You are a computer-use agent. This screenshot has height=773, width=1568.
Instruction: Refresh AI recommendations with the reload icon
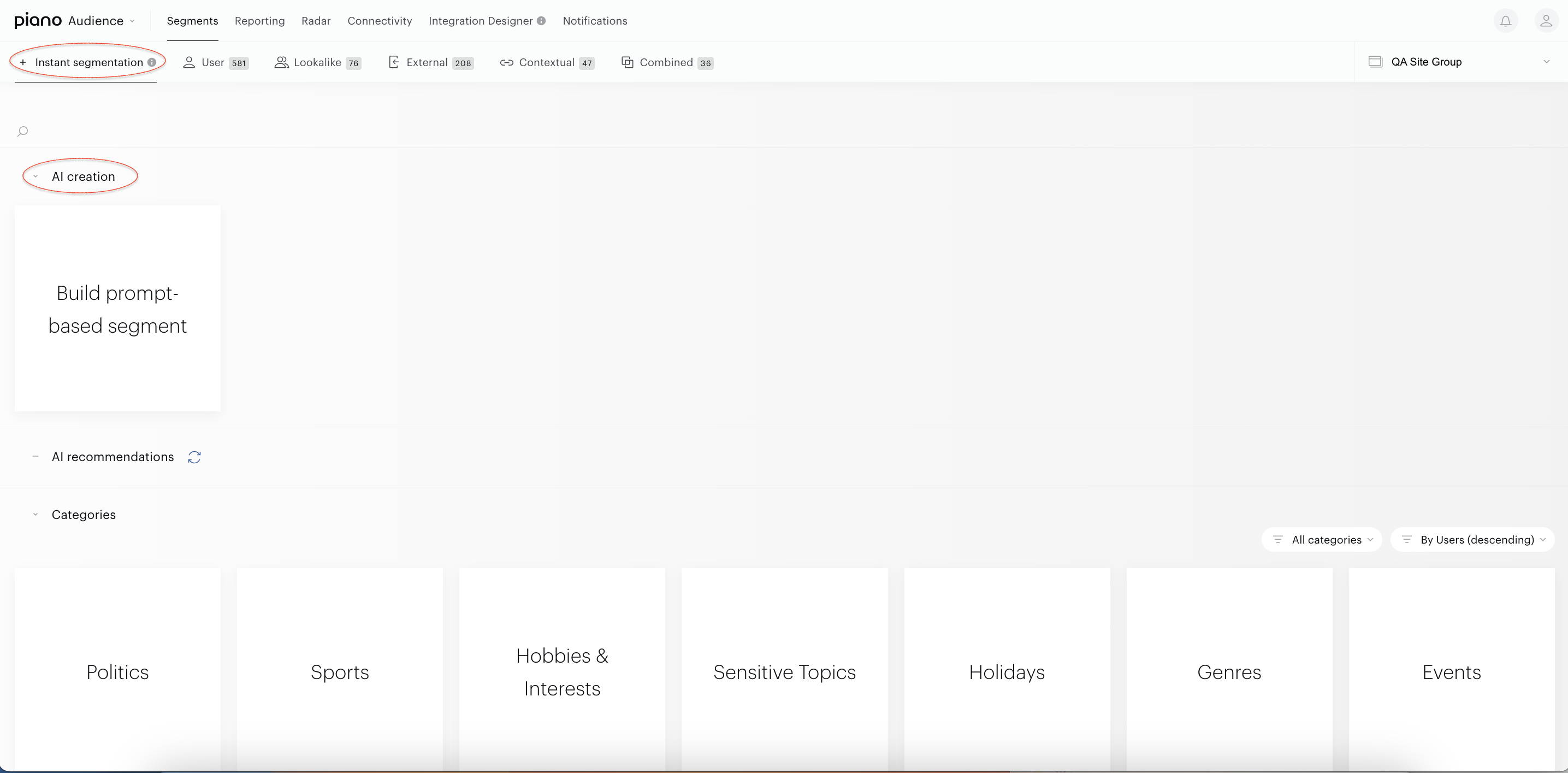click(x=194, y=457)
